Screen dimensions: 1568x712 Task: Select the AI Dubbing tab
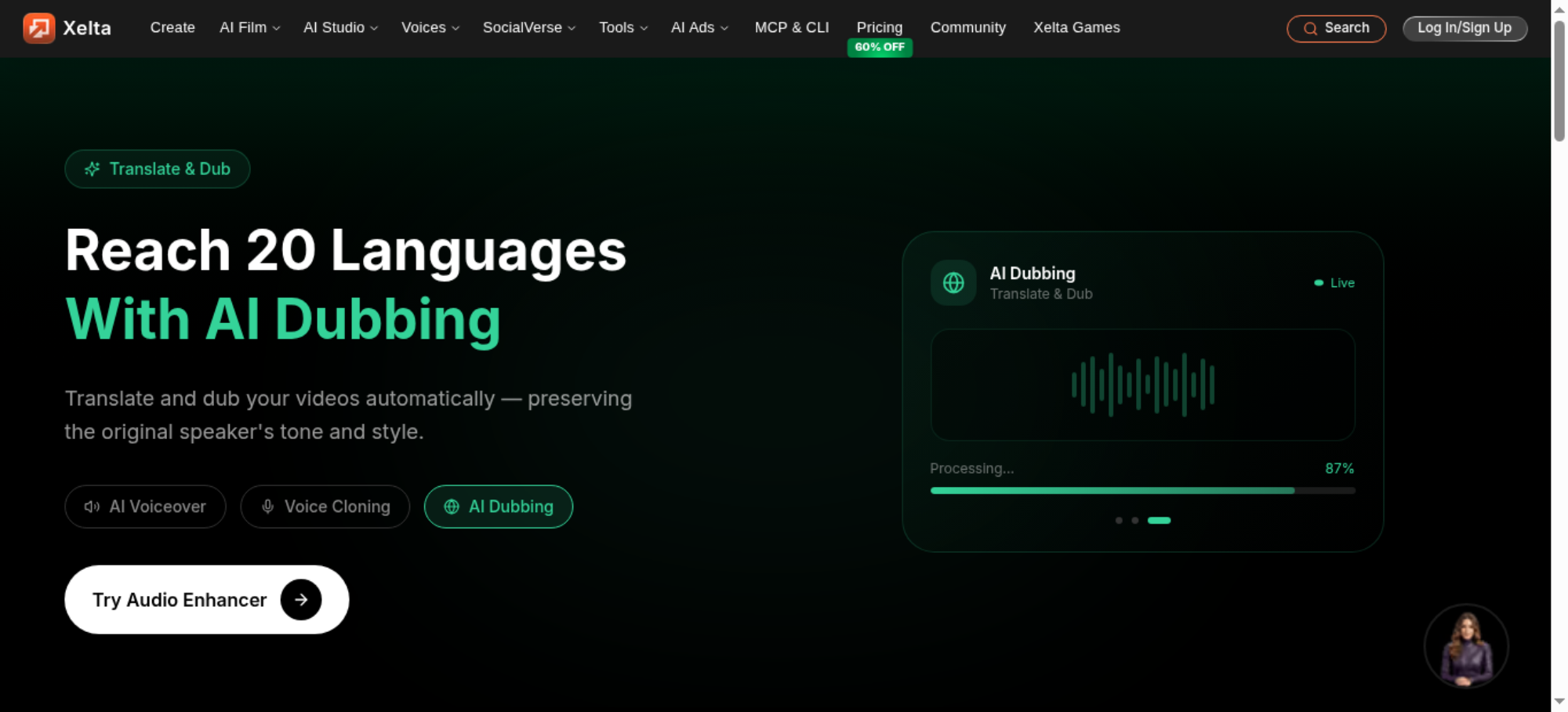499,507
